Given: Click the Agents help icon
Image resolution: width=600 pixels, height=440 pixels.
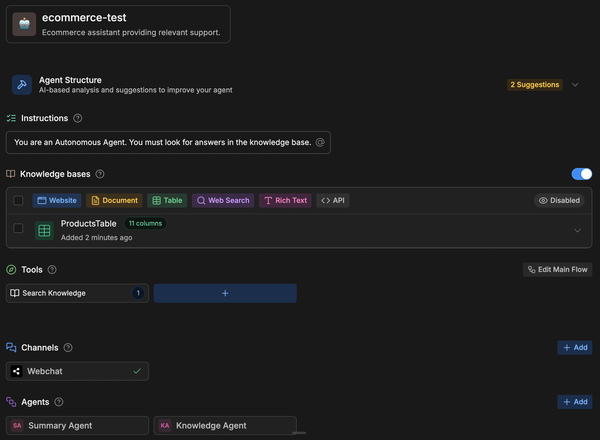Looking at the screenshot, I should [59, 402].
